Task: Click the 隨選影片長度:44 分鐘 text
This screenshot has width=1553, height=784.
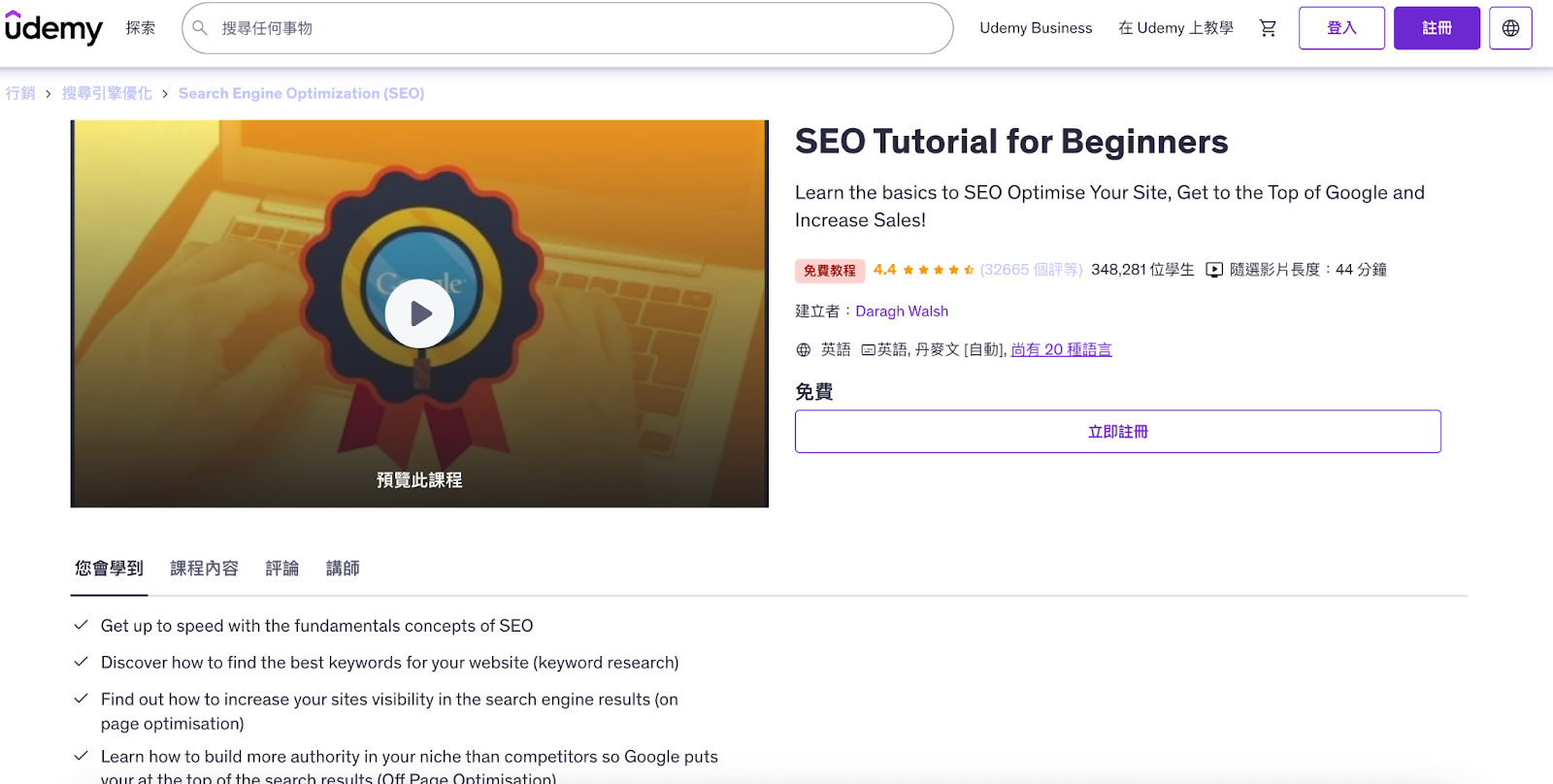Action: click(1307, 270)
